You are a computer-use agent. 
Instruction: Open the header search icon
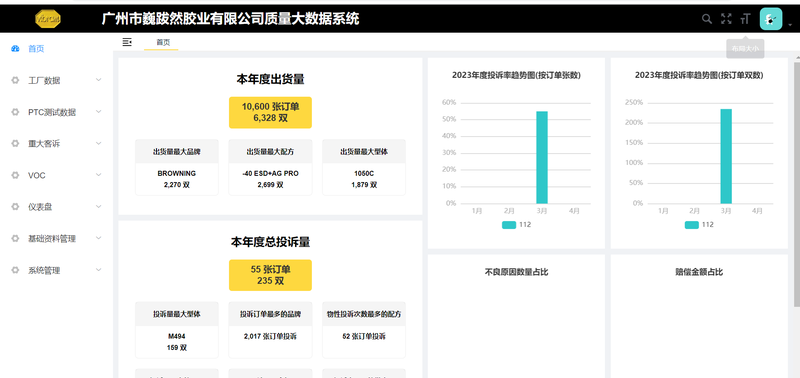click(x=707, y=19)
